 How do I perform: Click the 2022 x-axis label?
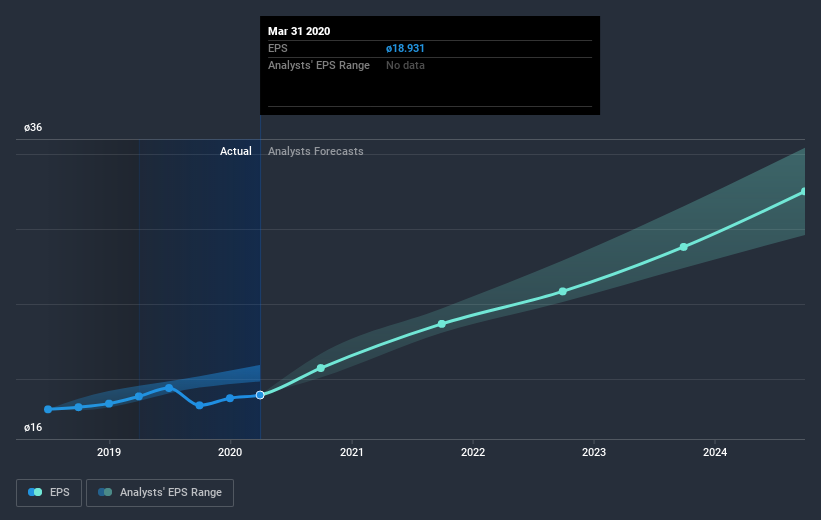[473, 452]
